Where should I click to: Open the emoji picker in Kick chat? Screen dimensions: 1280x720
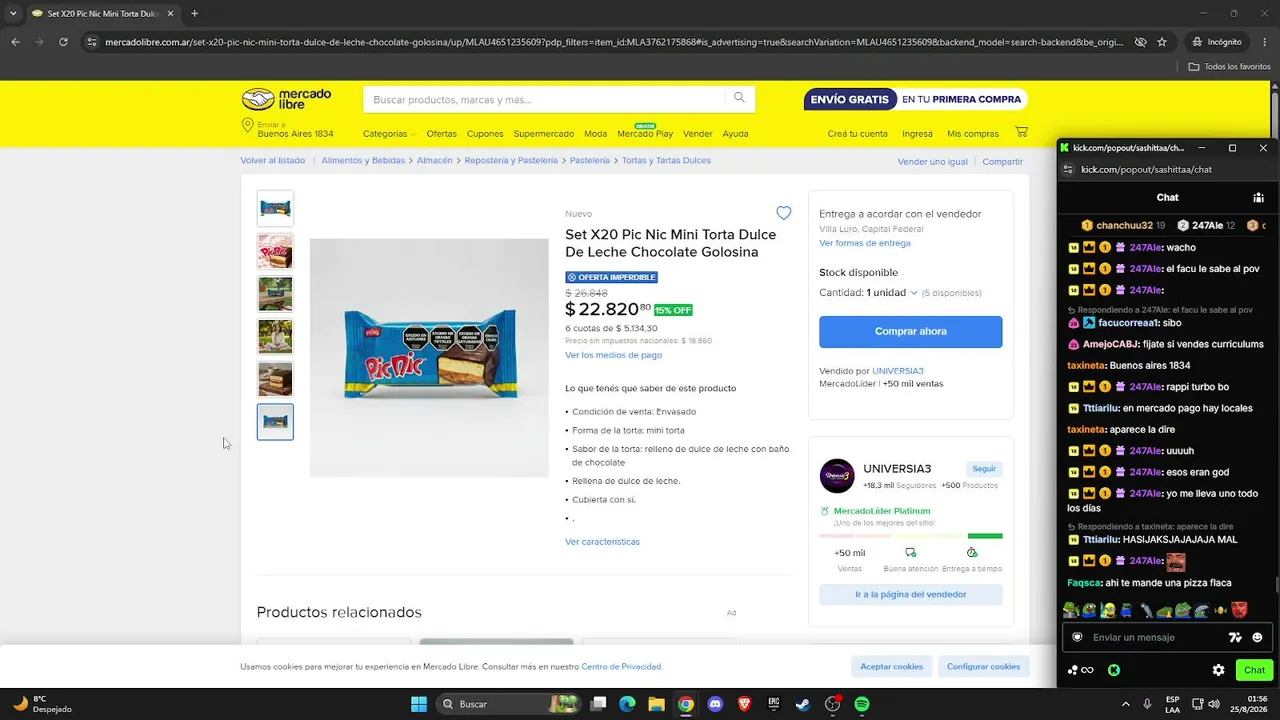pos(1257,637)
